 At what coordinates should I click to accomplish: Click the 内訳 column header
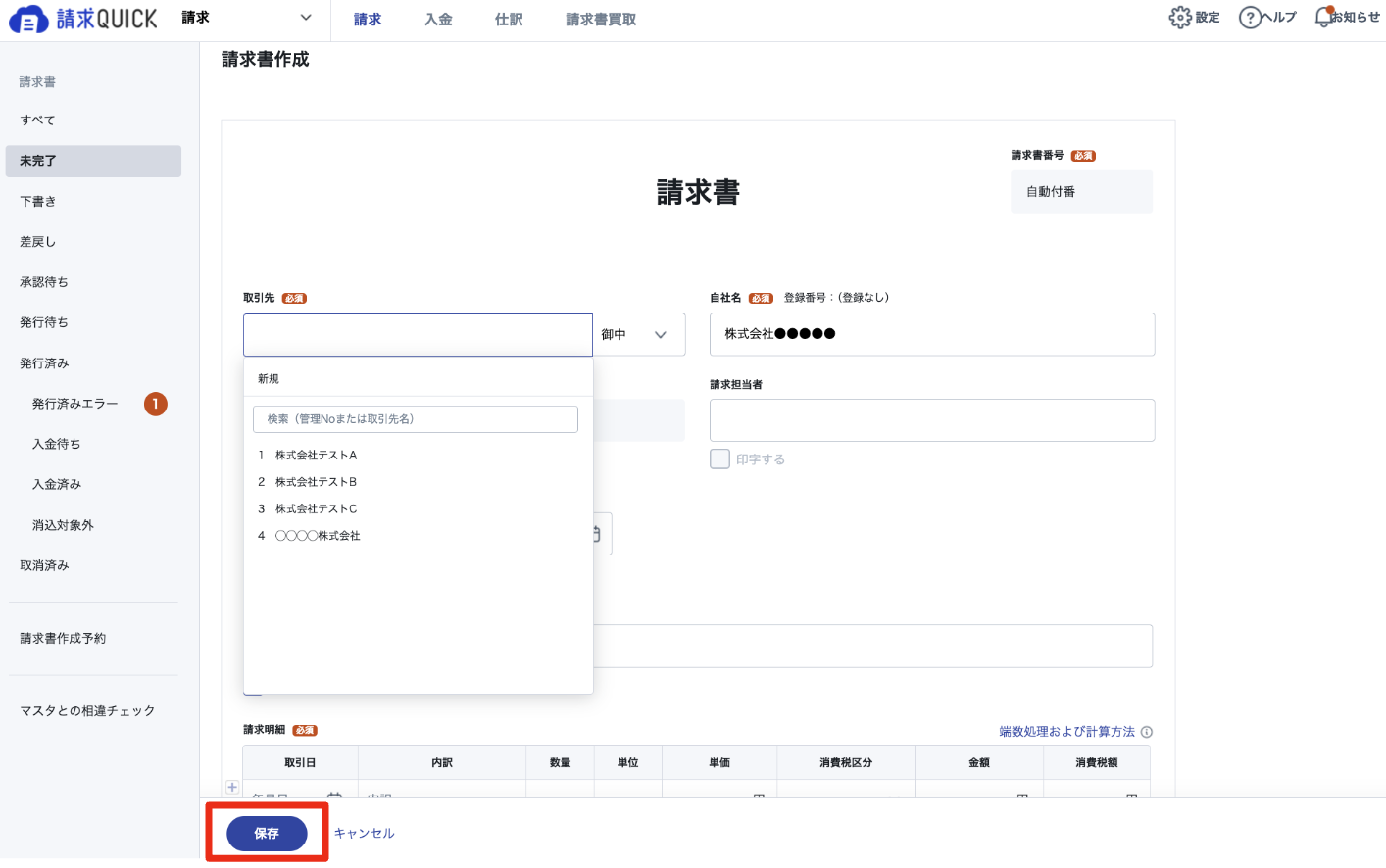(x=442, y=762)
